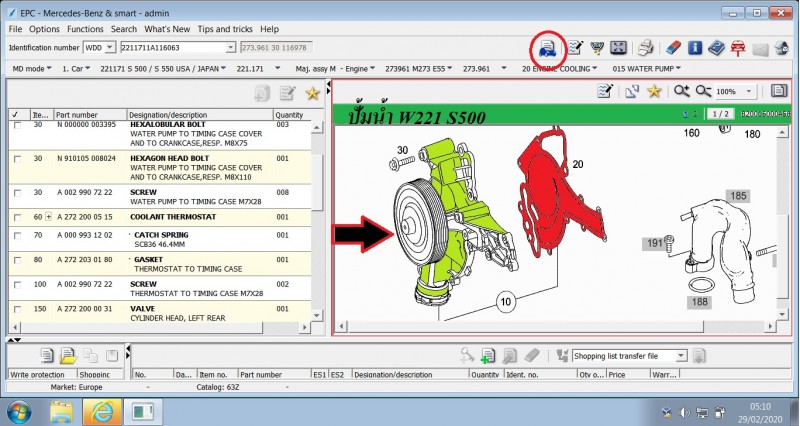Open the Functions menu

85,29
